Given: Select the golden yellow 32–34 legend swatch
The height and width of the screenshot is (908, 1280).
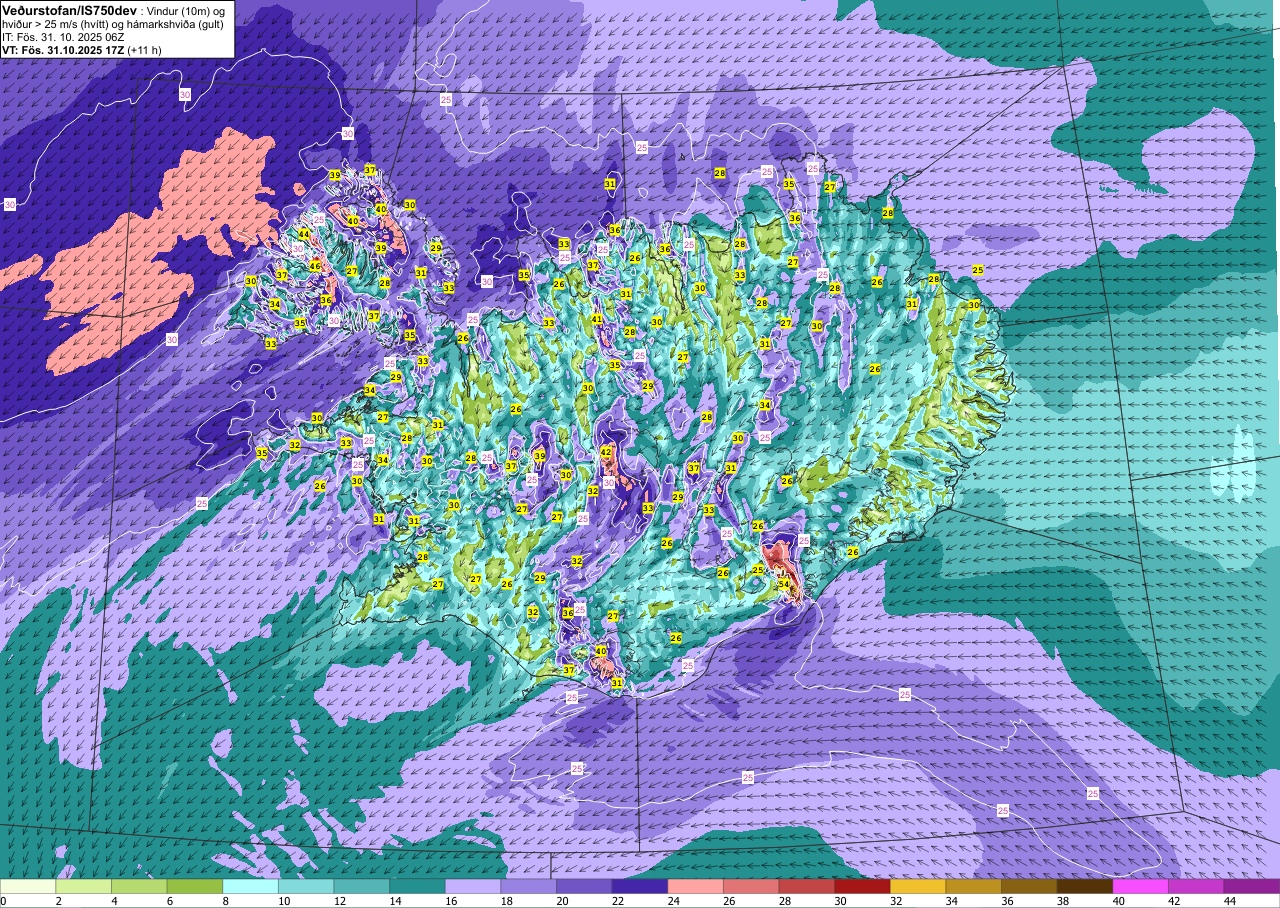Looking at the screenshot, I should [918, 886].
